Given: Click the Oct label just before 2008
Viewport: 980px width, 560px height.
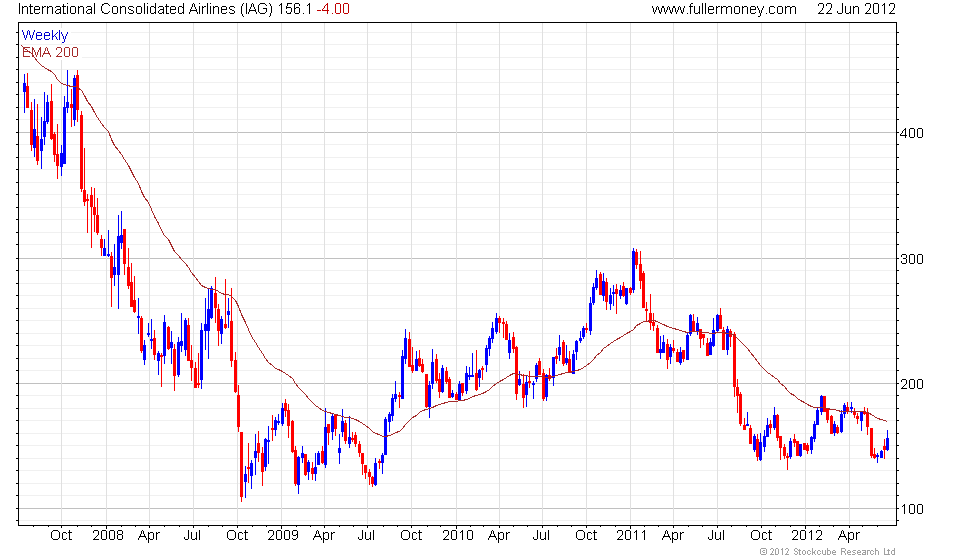Looking at the screenshot, I should [x=61, y=536].
